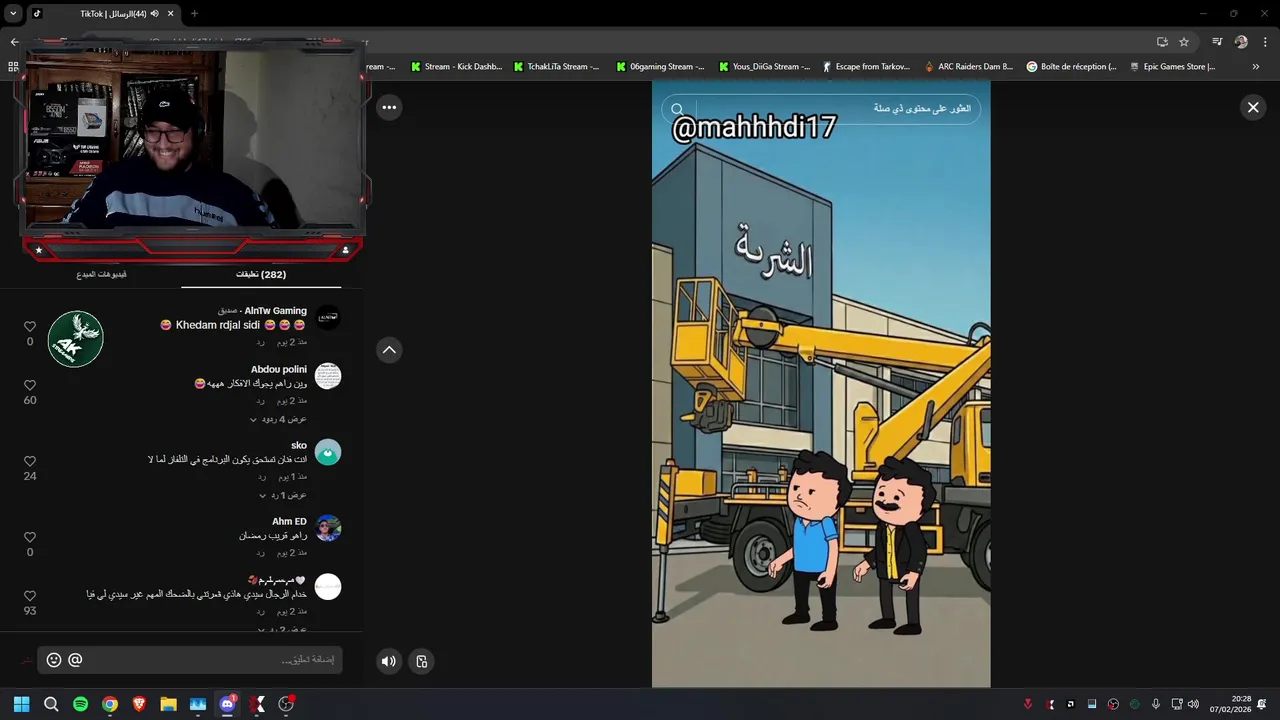Open Ahm ED profile avatar
The height and width of the screenshot is (720, 1280).
click(x=328, y=528)
